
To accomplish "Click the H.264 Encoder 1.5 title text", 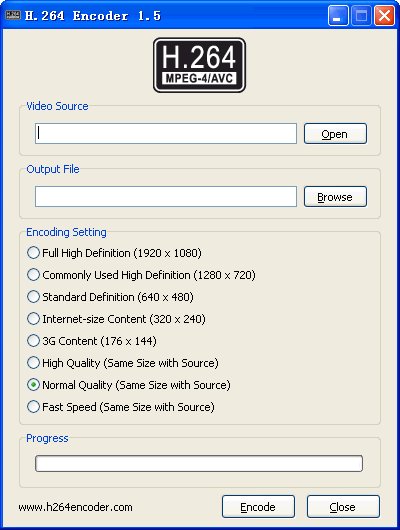I will coord(93,16).
